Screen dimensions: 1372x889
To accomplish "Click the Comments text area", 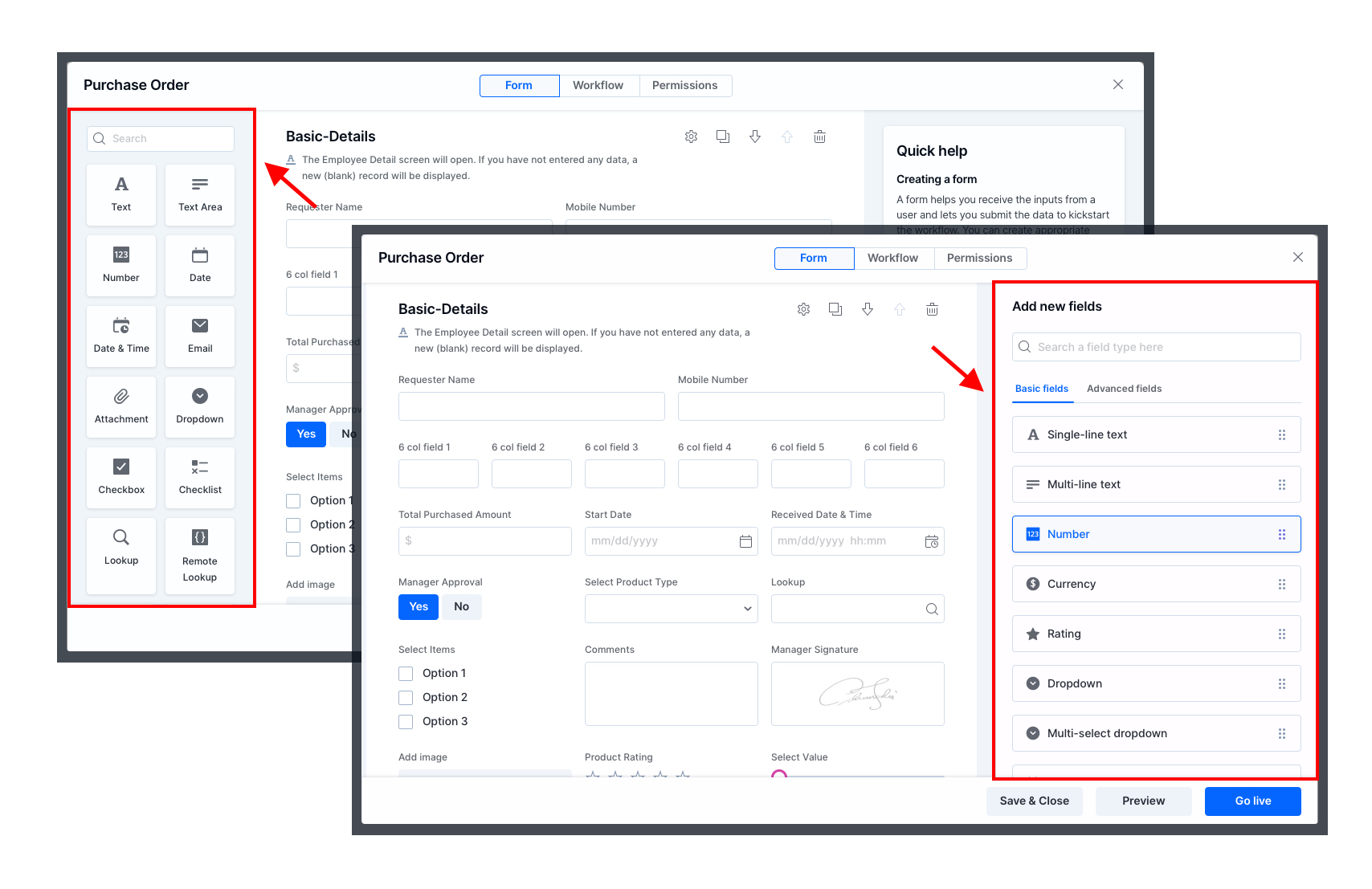I will pyautogui.click(x=672, y=694).
